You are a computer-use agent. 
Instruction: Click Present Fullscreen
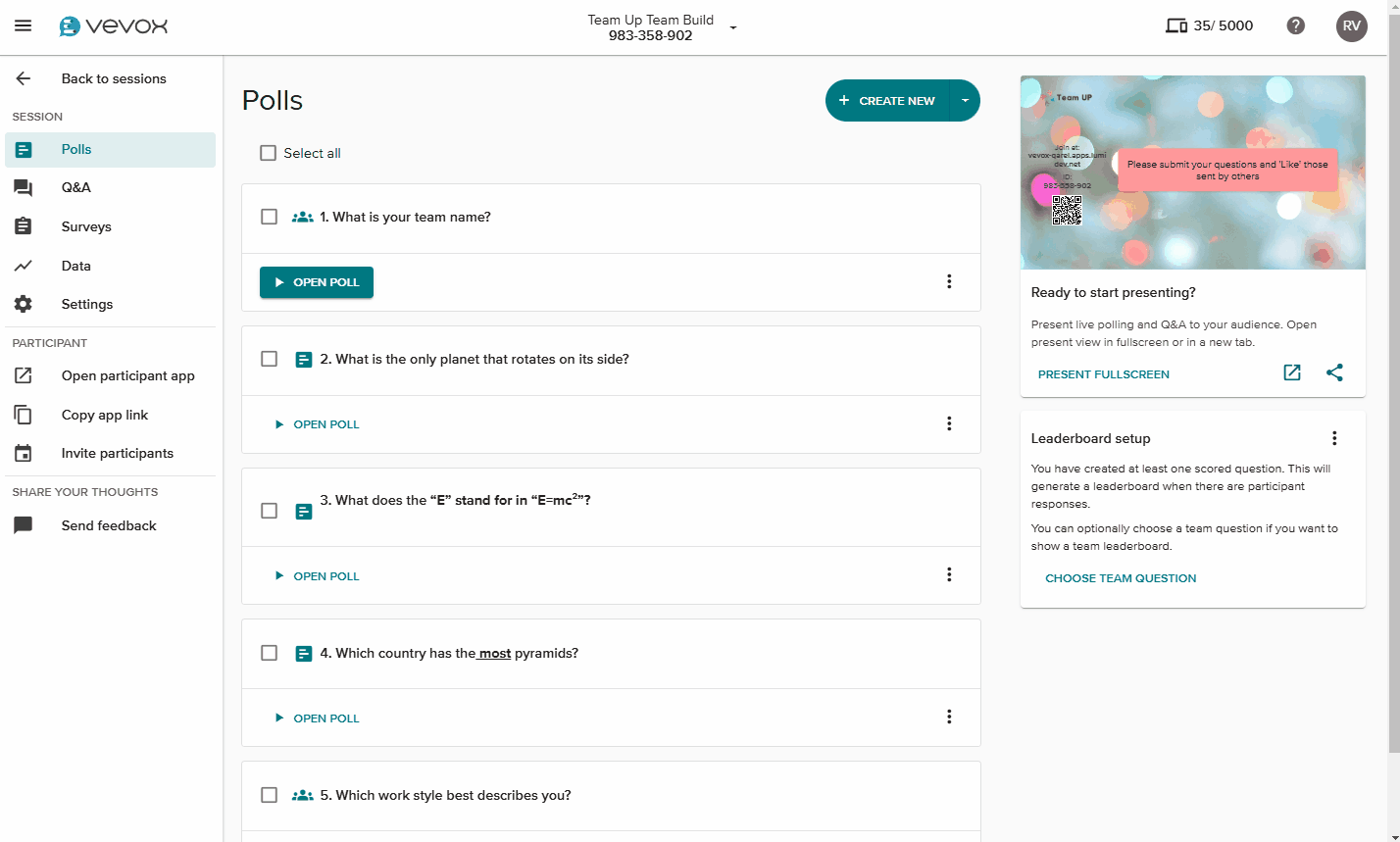click(1103, 374)
